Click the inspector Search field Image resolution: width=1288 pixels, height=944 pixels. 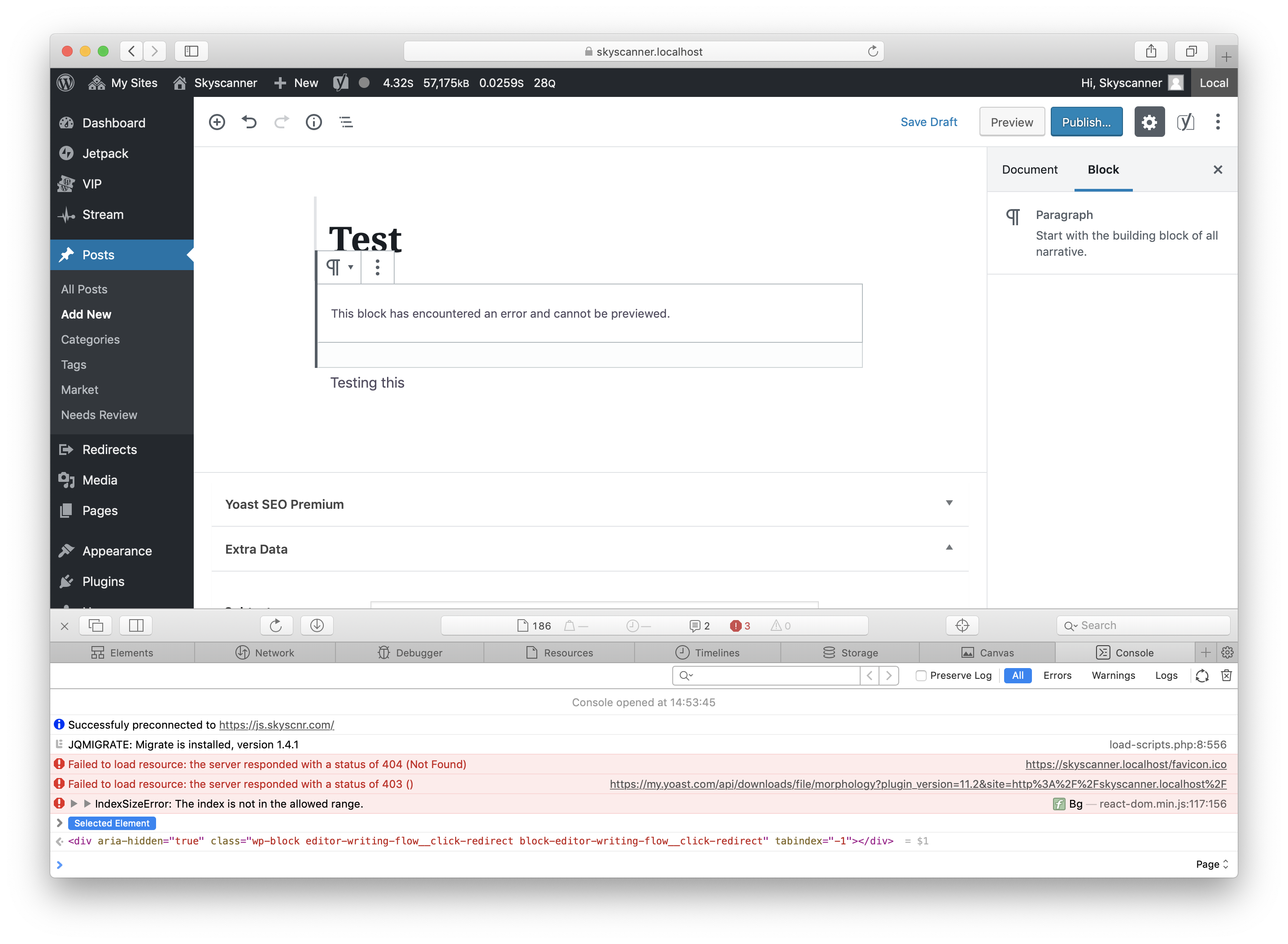pyautogui.click(x=1144, y=626)
